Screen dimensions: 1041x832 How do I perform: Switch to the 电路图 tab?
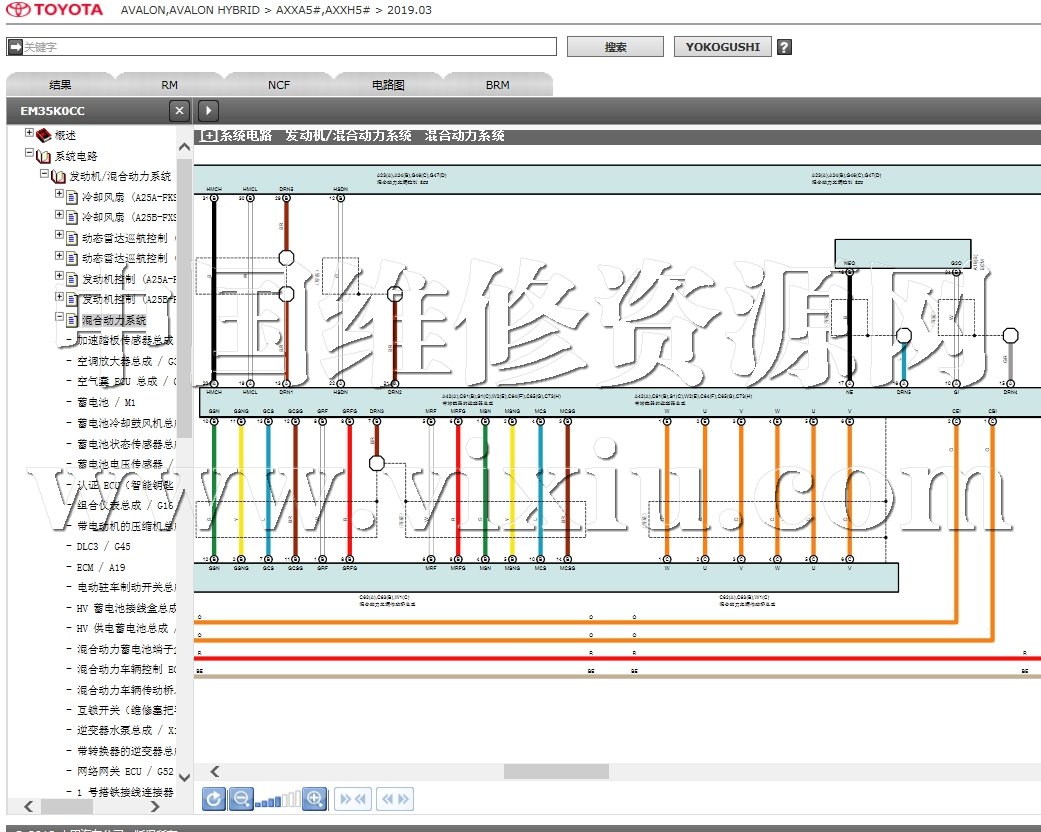(x=388, y=85)
